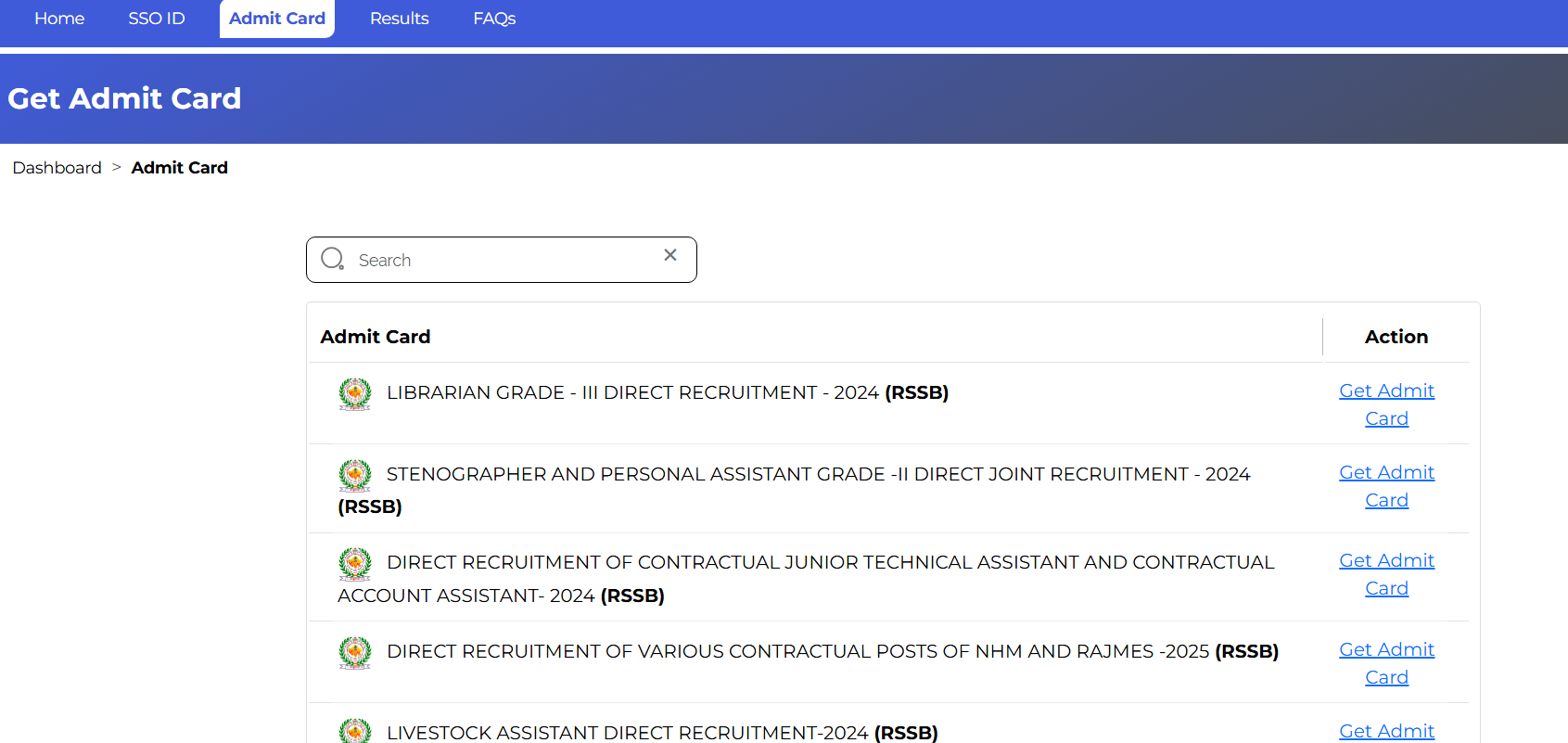Click the RSSB emblem beside NHM and RAJMES posts
Image resolution: width=1568 pixels, height=743 pixels.
point(355,653)
